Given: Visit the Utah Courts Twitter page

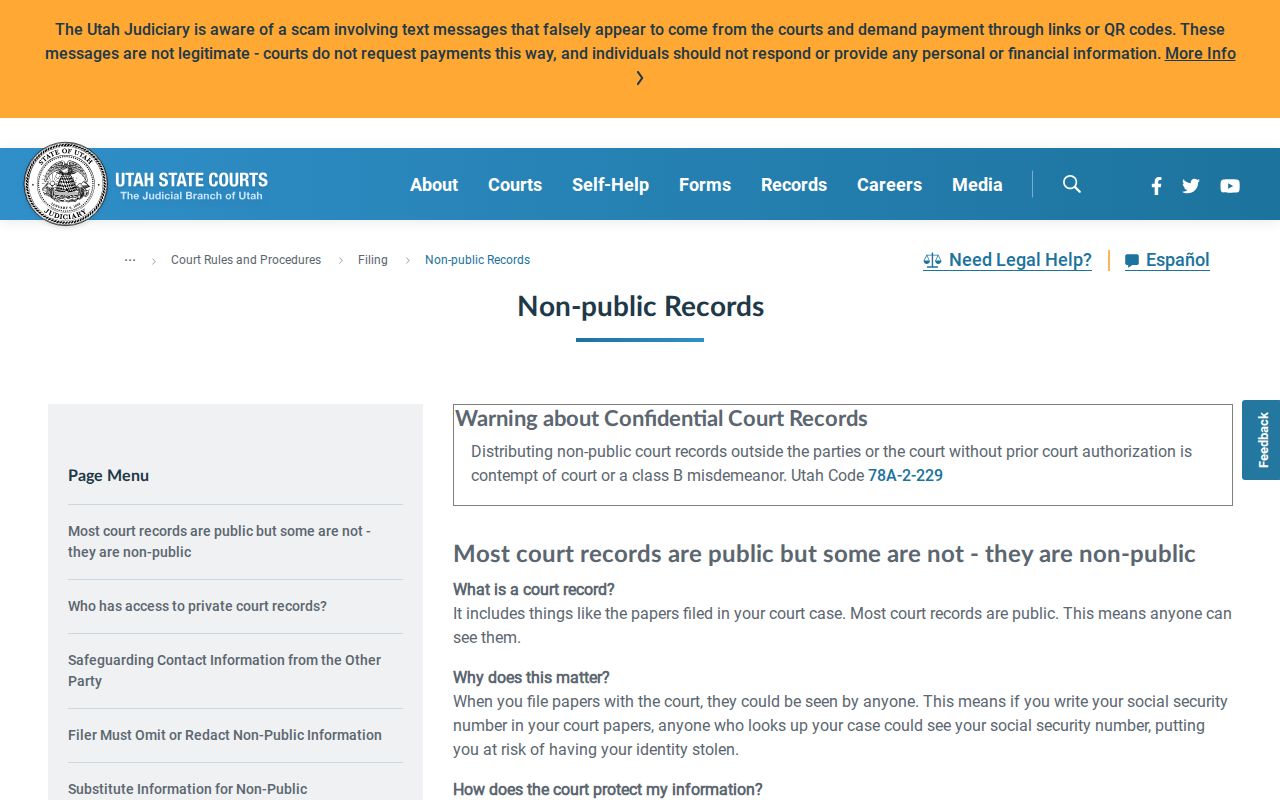Looking at the screenshot, I should pos(1191,185).
